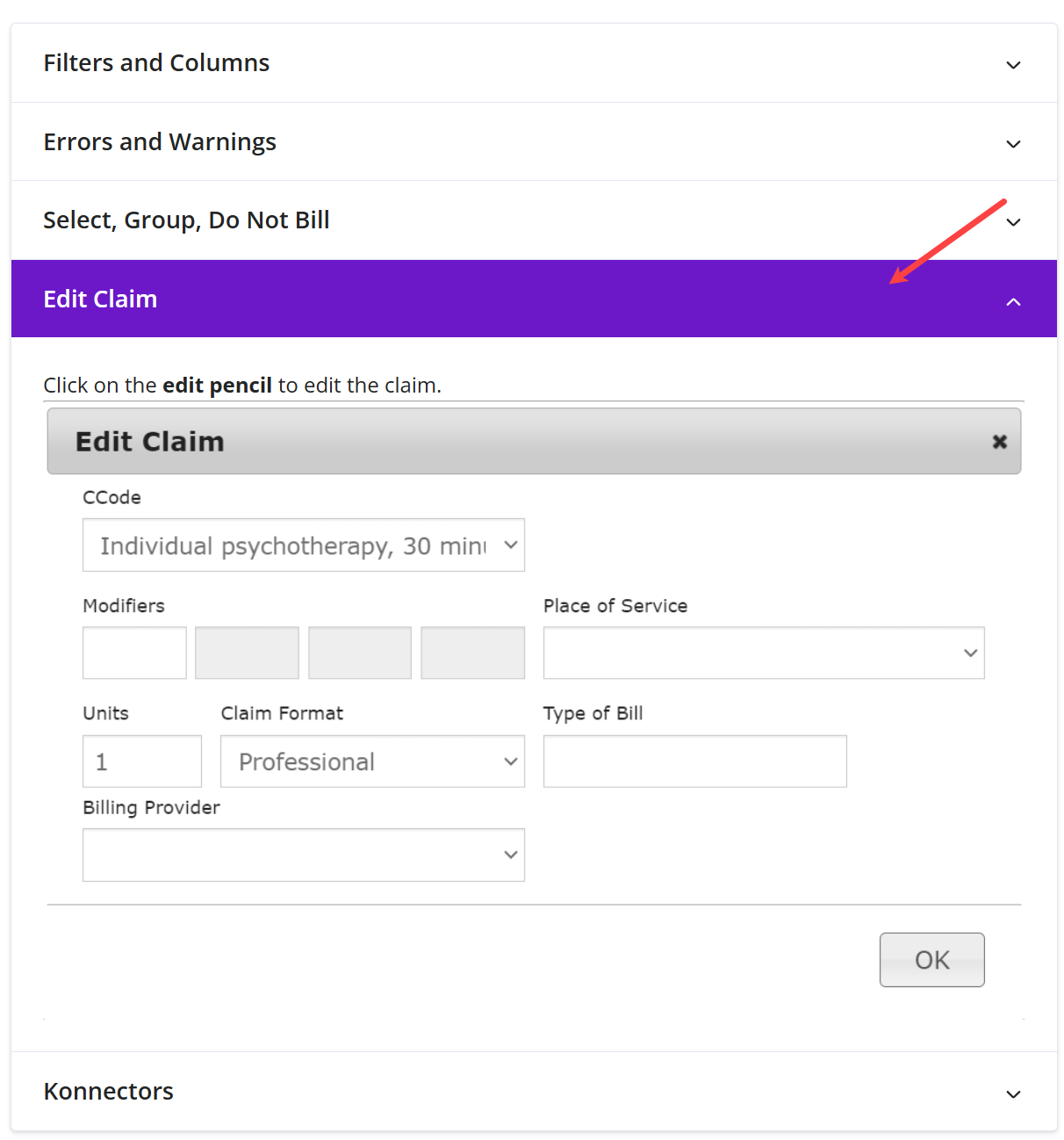The image size is (1064, 1140).
Task: Click the Edit Claim purple header title
Action: click(x=100, y=299)
